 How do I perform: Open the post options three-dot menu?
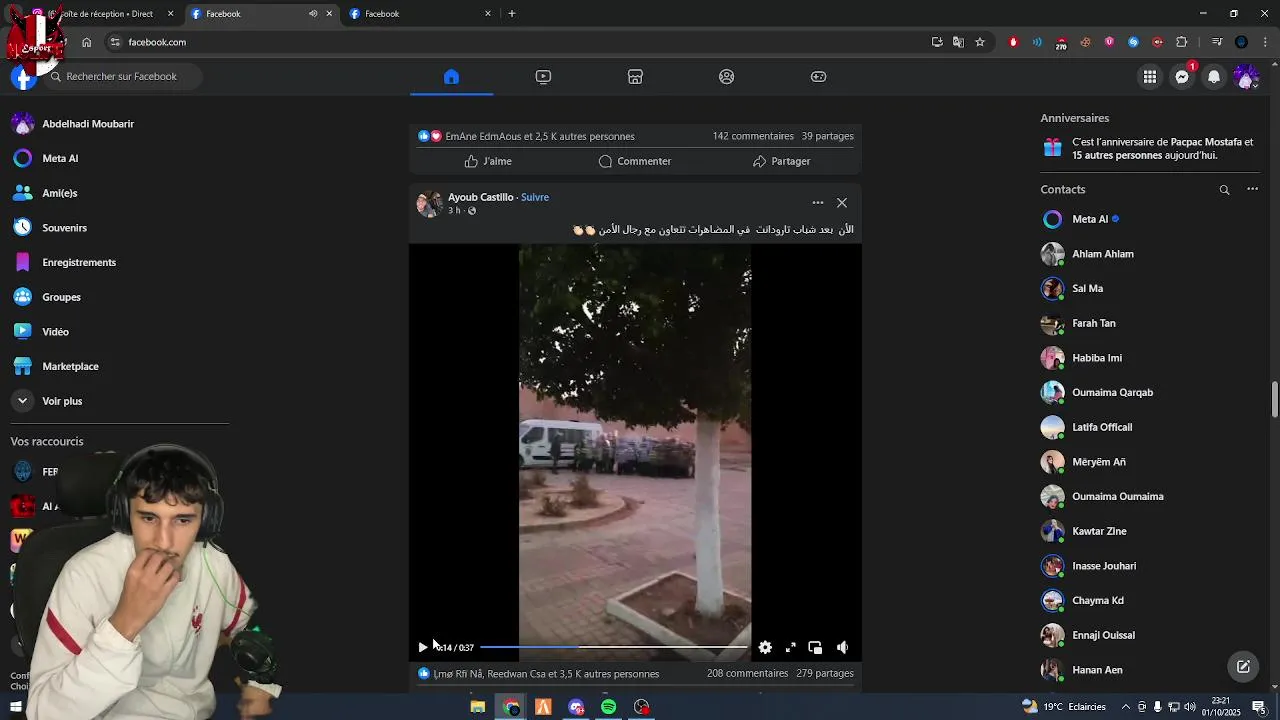point(818,203)
